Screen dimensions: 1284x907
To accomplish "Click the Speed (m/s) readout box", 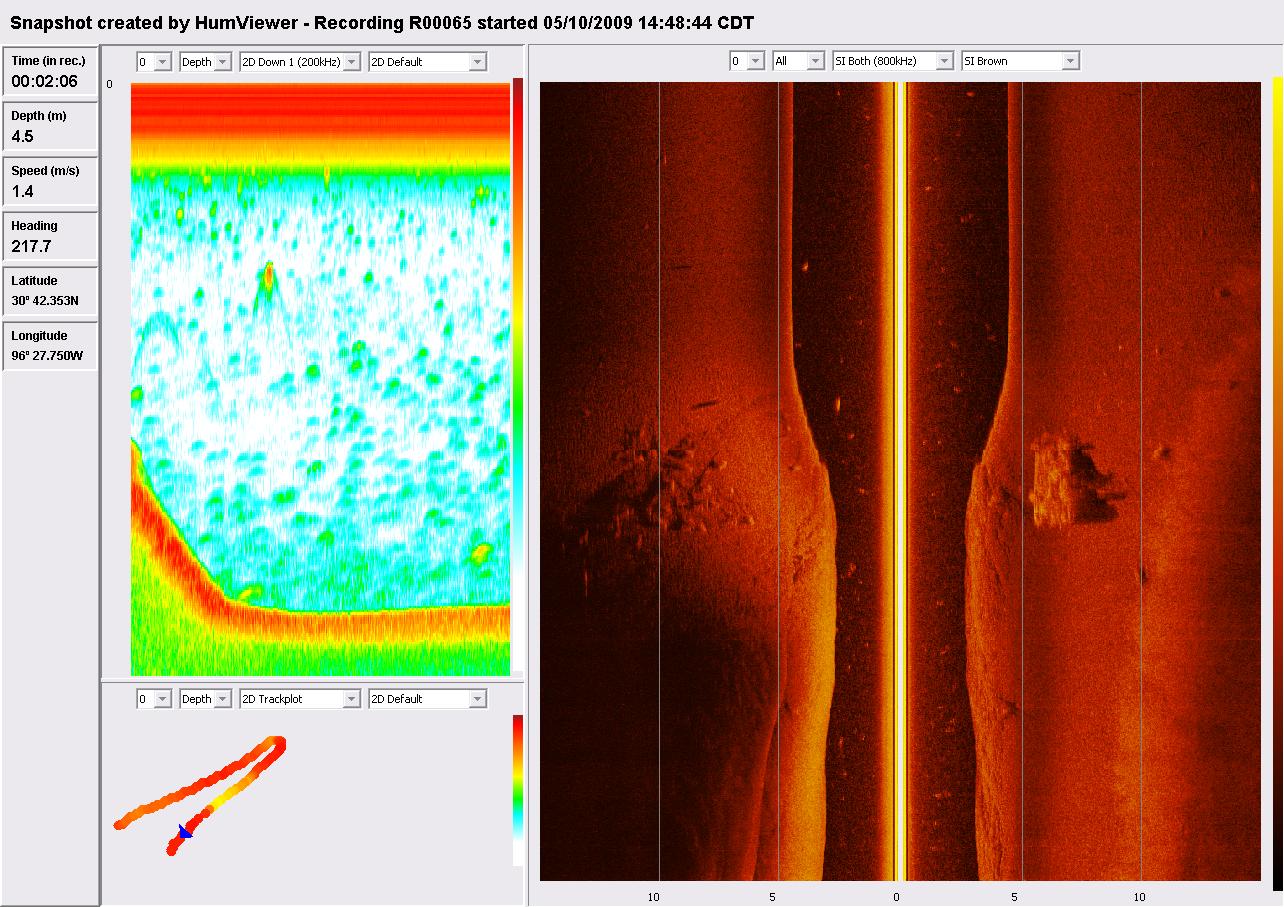I will pyautogui.click(x=50, y=182).
